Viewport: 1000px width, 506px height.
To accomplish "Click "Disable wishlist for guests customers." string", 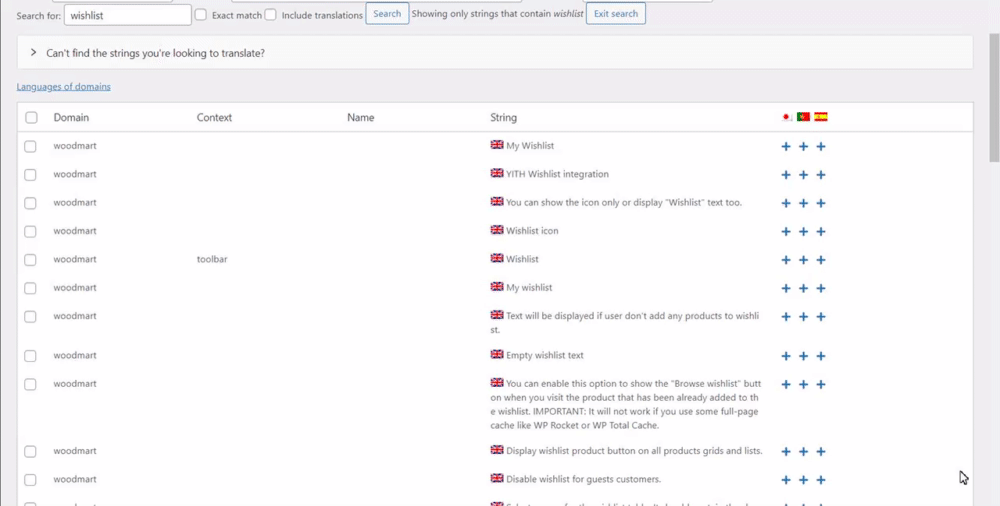I will pyautogui.click(x=584, y=479).
